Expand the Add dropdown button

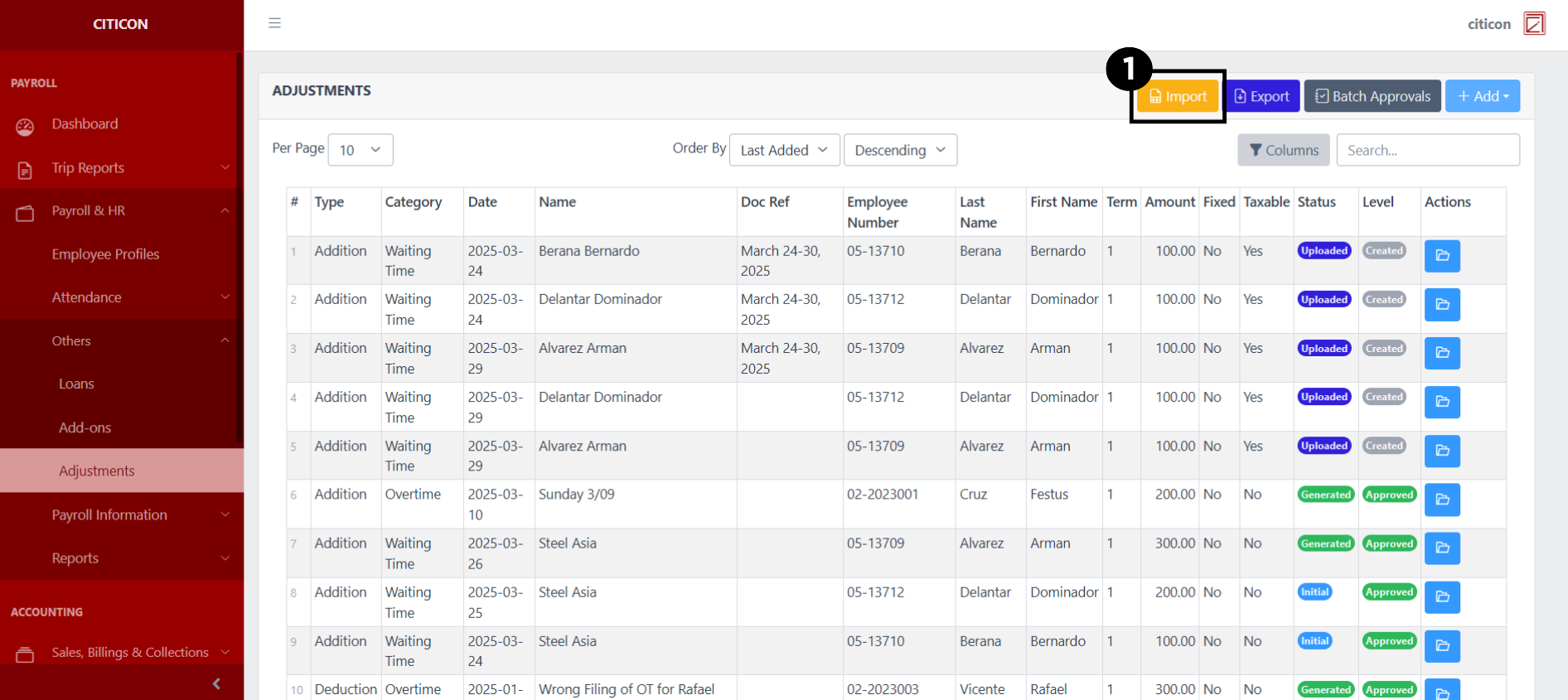(1482, 96)
